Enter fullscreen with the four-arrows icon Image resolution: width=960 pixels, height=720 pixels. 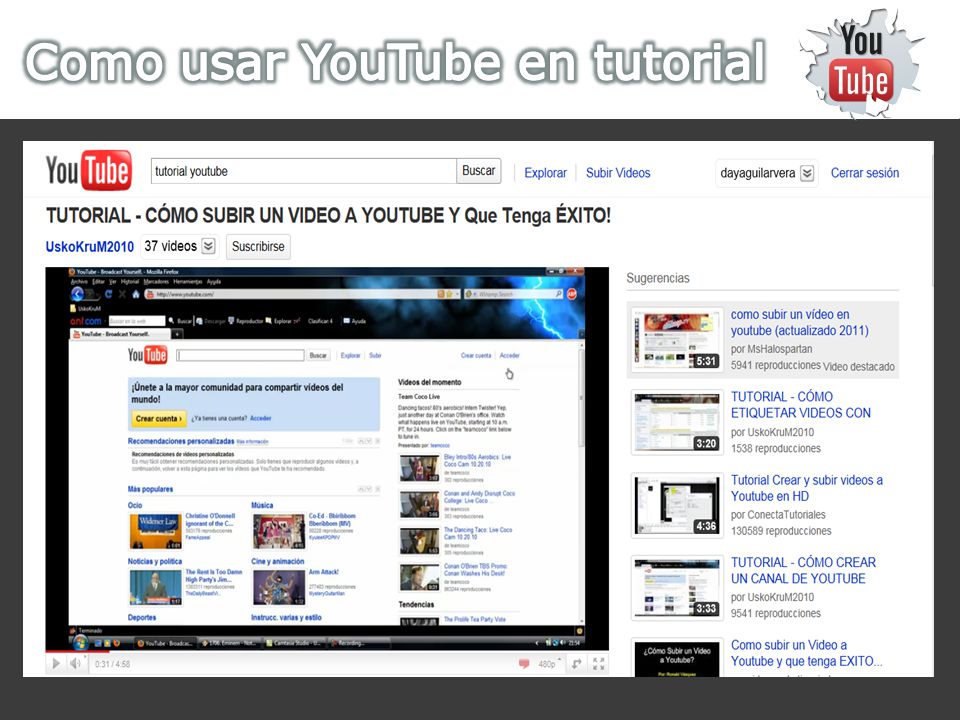tap(599, 664)
